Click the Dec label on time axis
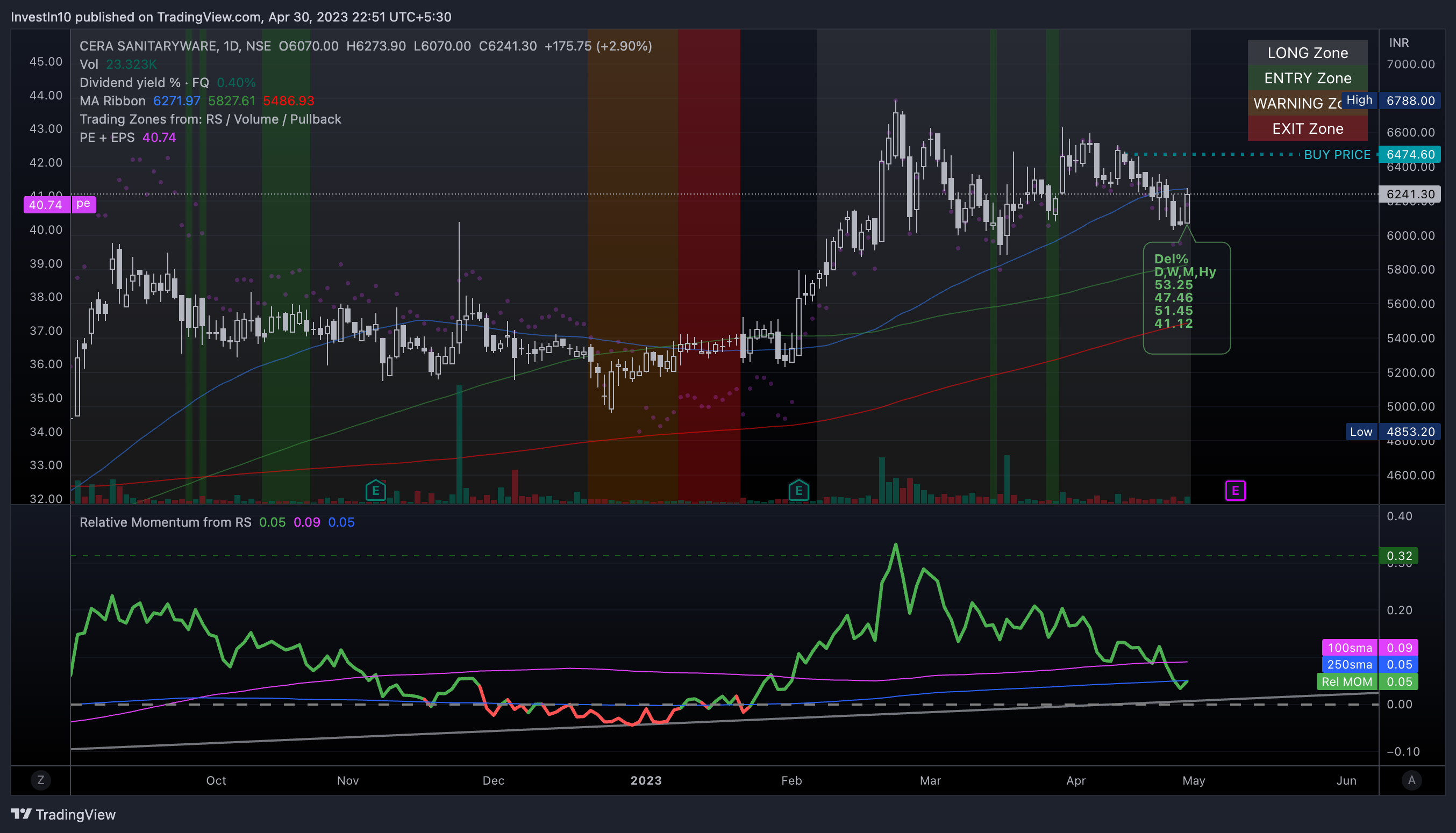 click(493, 780)
